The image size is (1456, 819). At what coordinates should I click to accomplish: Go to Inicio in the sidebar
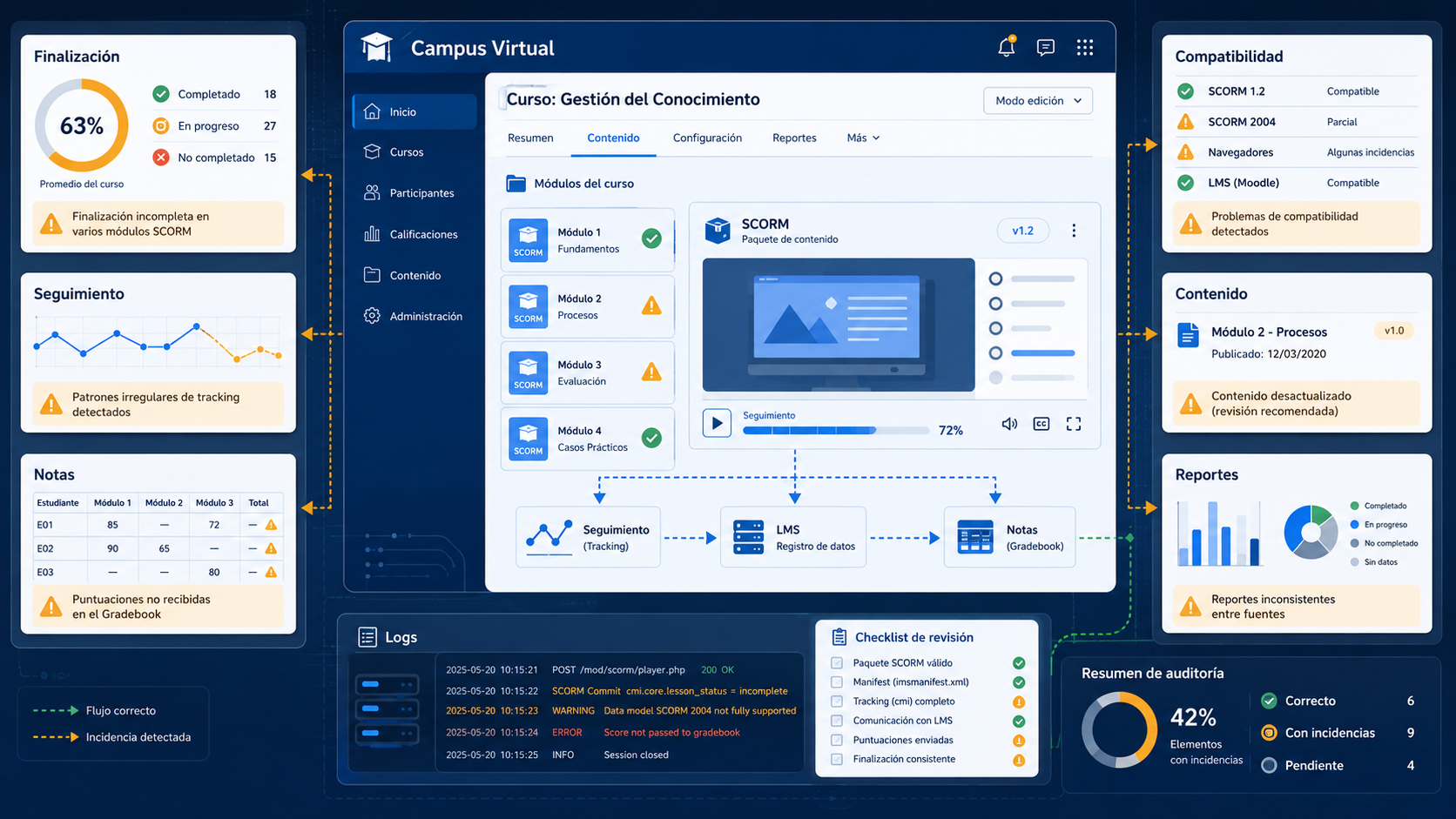coord(415,111)
